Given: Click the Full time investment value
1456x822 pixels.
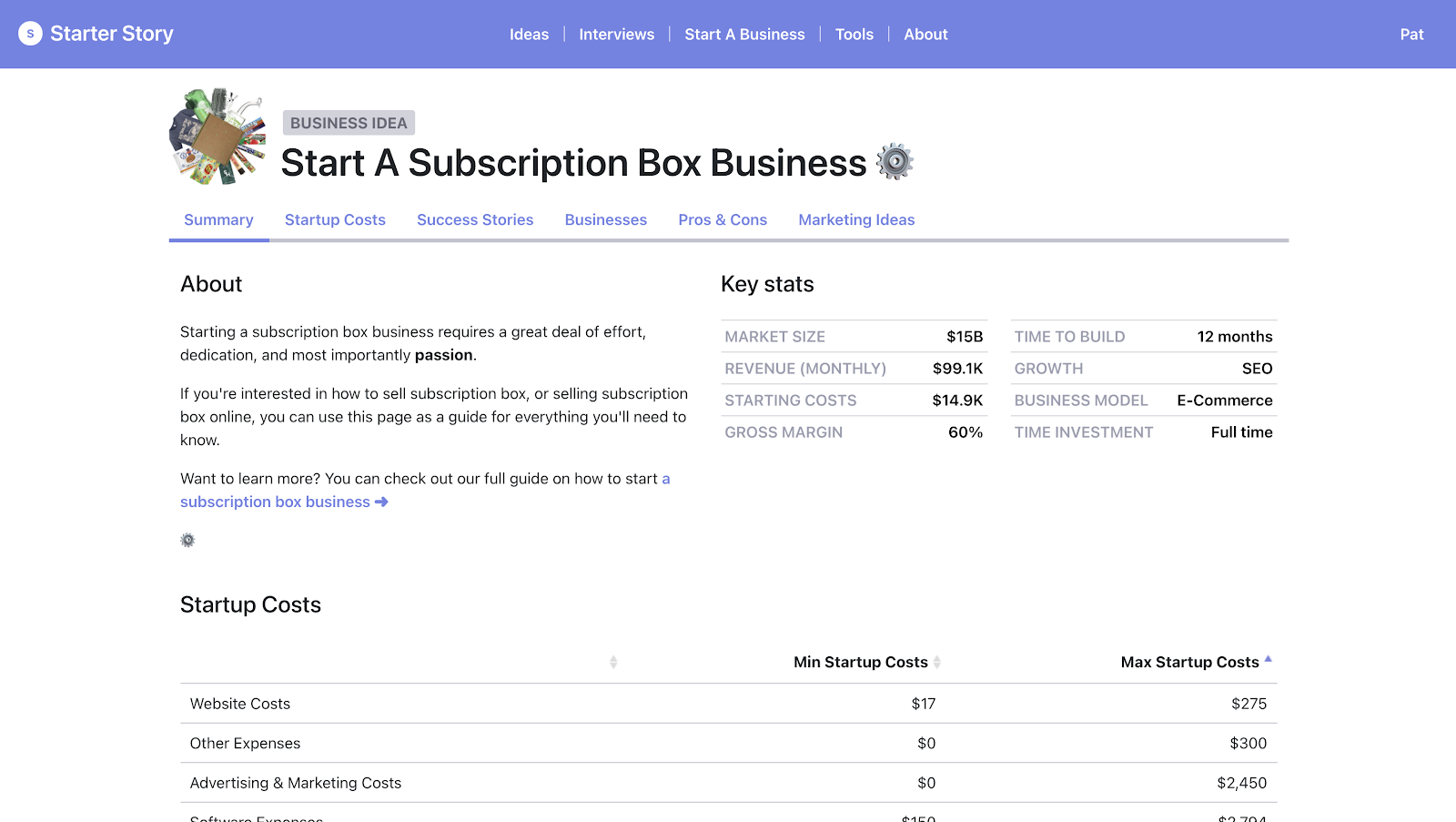Looking at the screenshot, I should point(1242,431).
